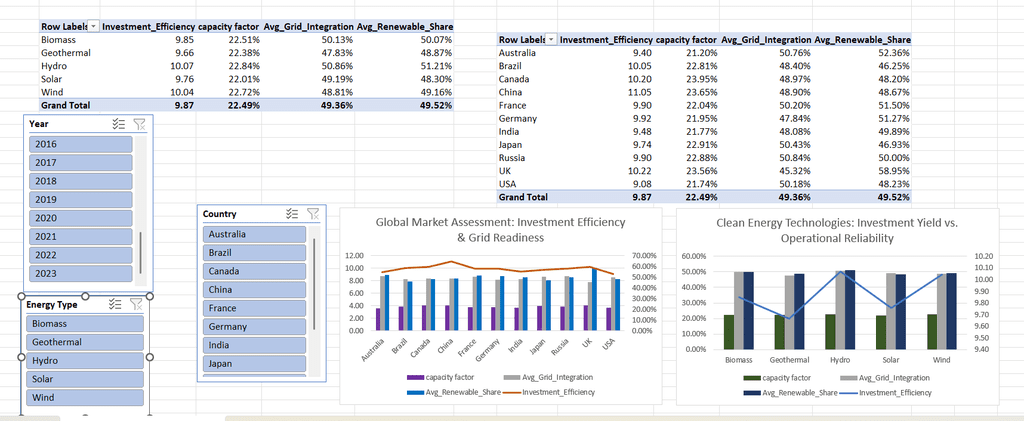
Task: Open Row Labels filter in energy pivot table
Action: [x=93, y=27]
